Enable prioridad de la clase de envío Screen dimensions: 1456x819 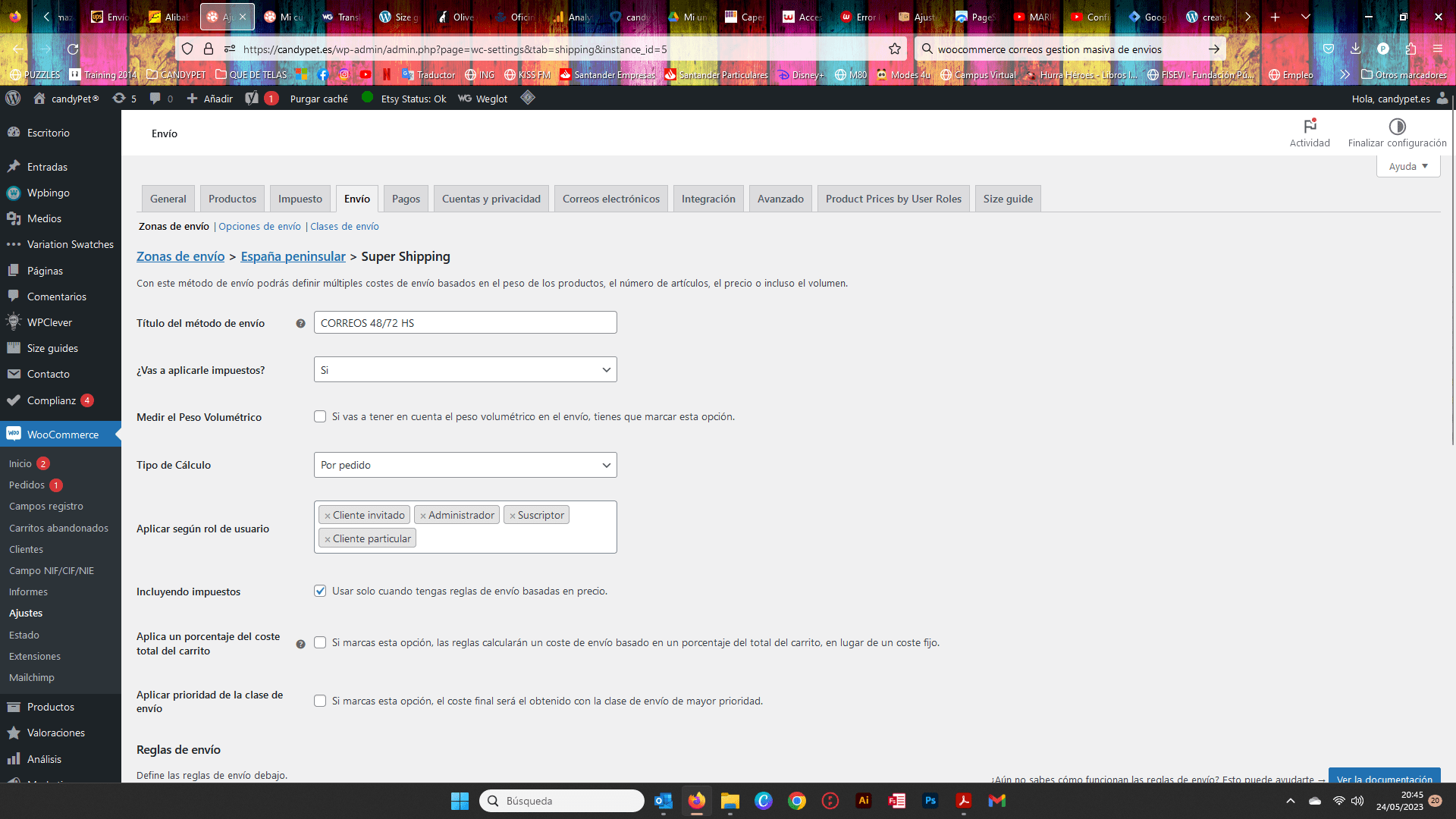320,701
